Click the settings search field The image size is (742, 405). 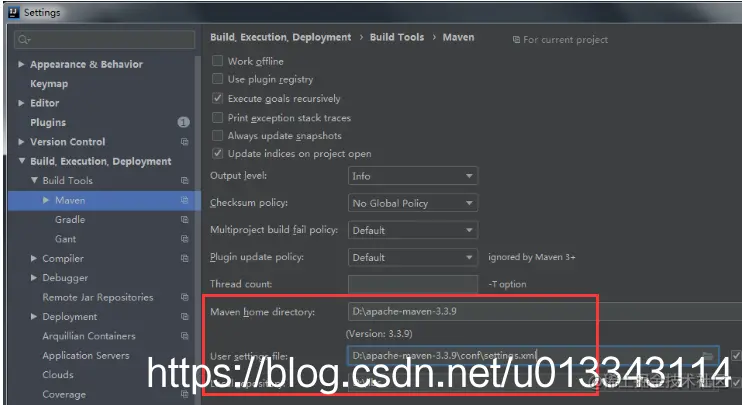pyautogui.click(x=105, y=40)
